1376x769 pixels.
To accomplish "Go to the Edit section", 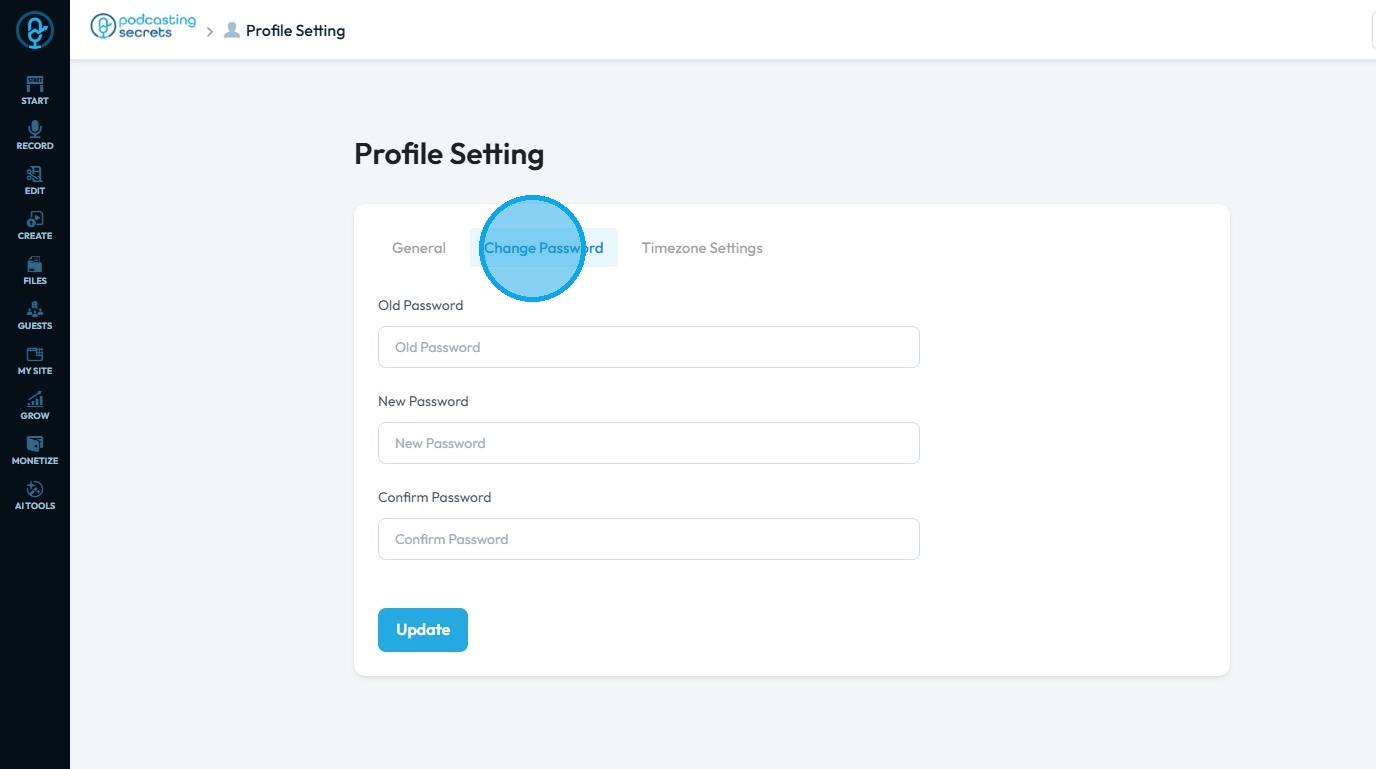I will tap(35, 180).
